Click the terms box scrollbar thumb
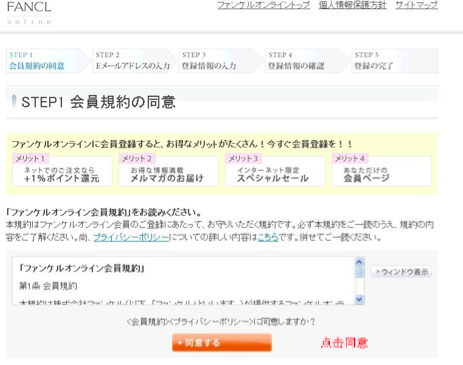463x365 pixels. (x=359, y=273)
